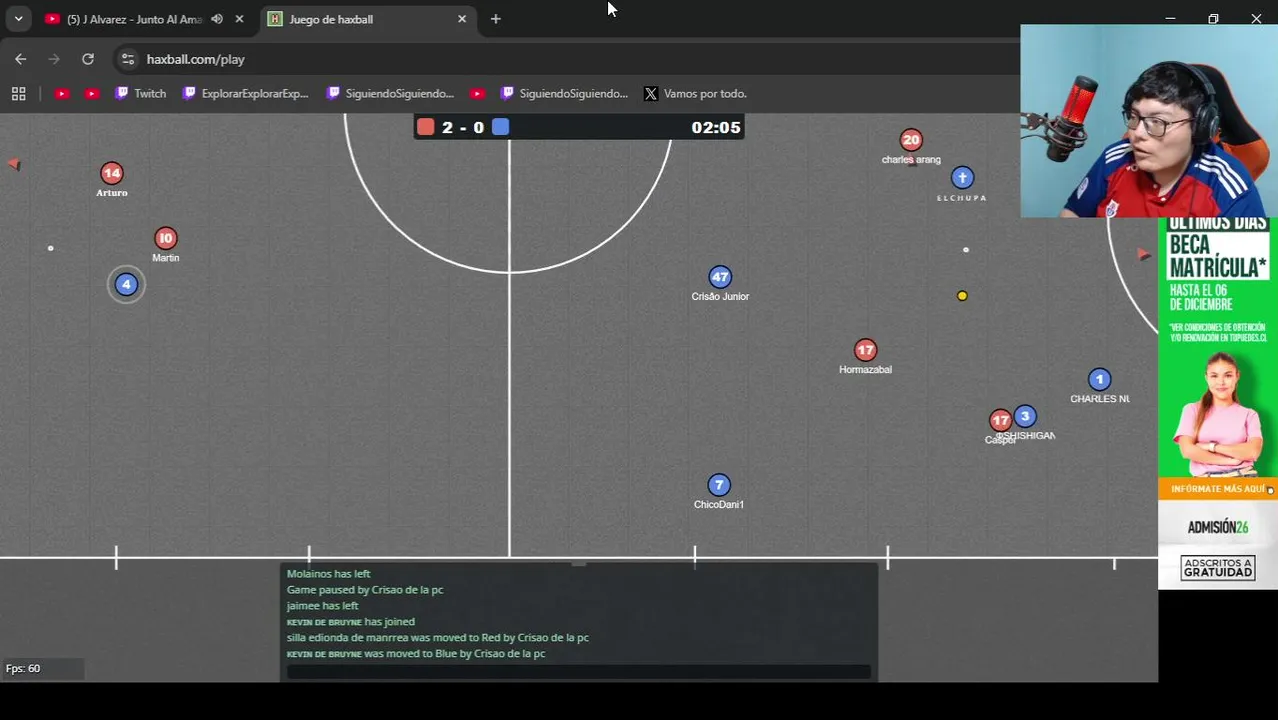This screenshot has height=720, width=1278.
Task: Click the BECA MATRÍCULA ad headline
Action: click(1217, 256)
